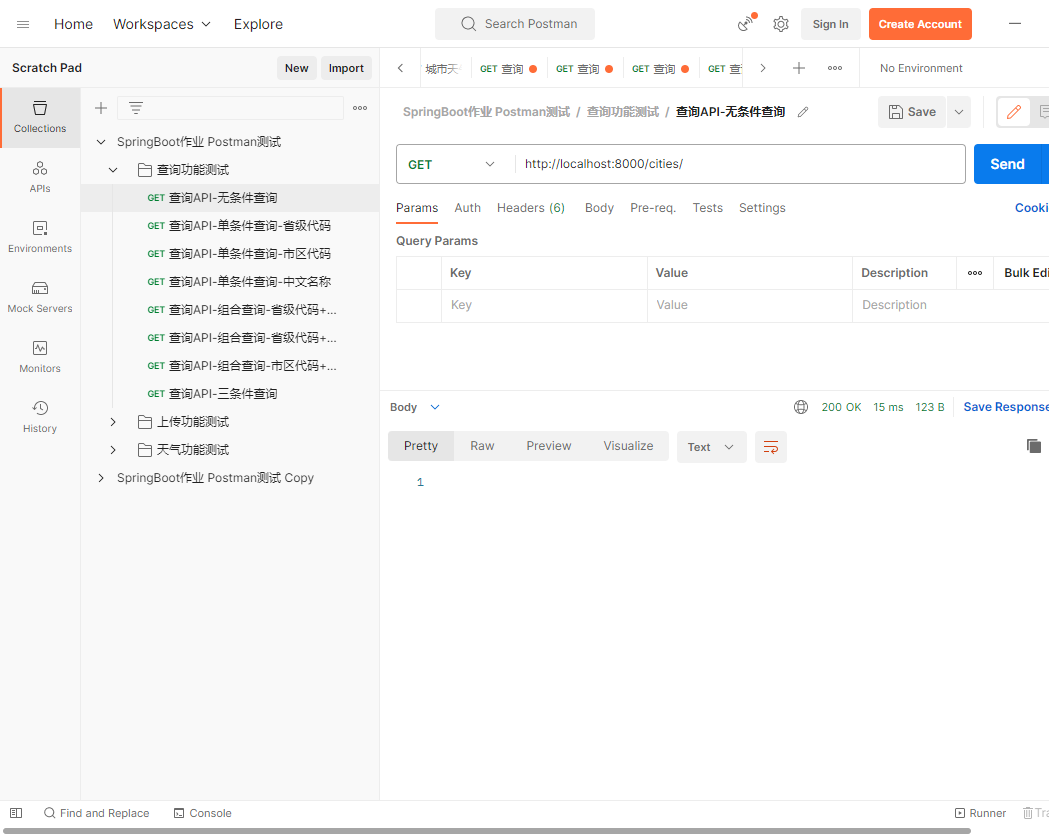1049x837 pixels.
Task: Switch to the Pre-req. tab
Action: coord(653,208)
